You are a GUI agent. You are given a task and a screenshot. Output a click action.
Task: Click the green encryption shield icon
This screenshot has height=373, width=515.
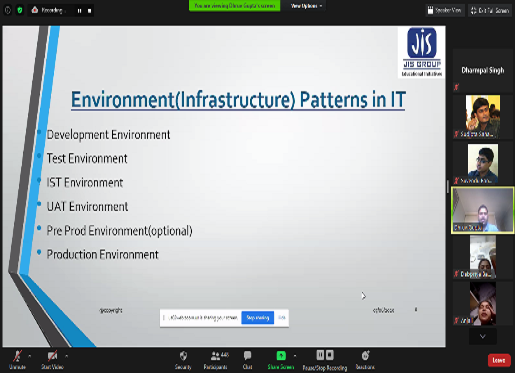[20, 10]
